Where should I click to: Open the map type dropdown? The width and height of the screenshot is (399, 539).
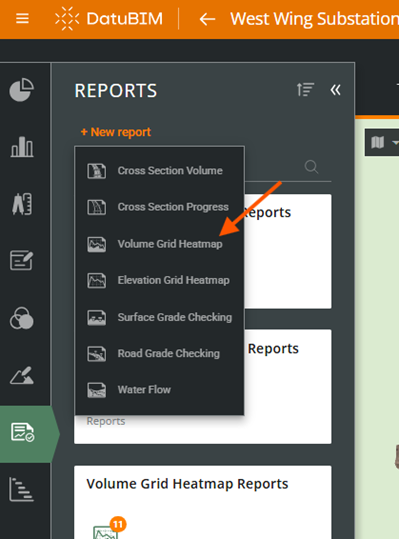382,142
